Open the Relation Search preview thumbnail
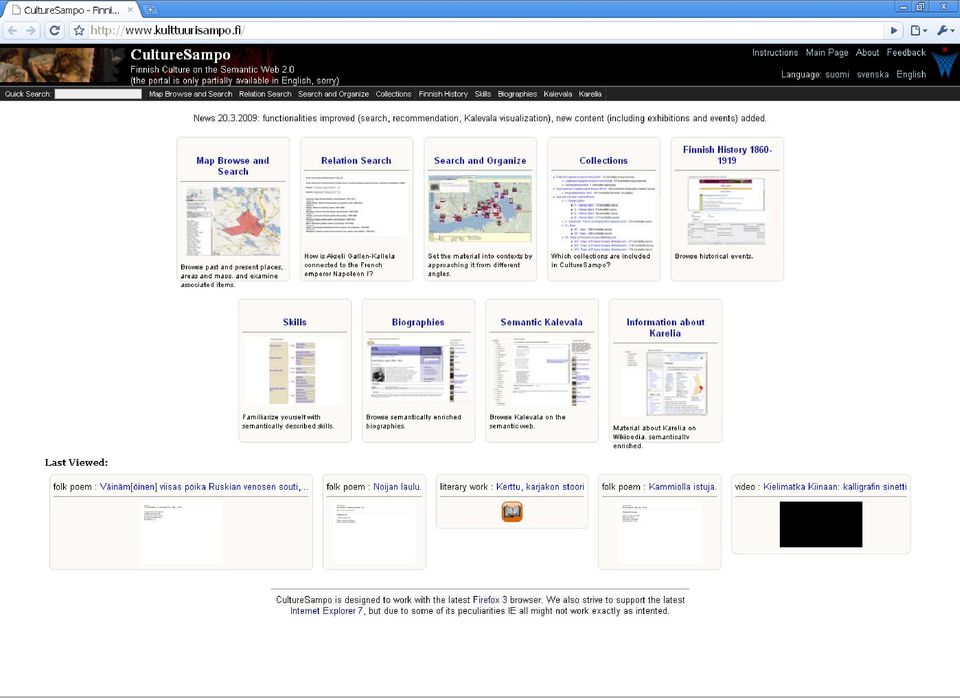Viewport: 960px width, 698px height. pyautogui.click(x=356, y=206)
